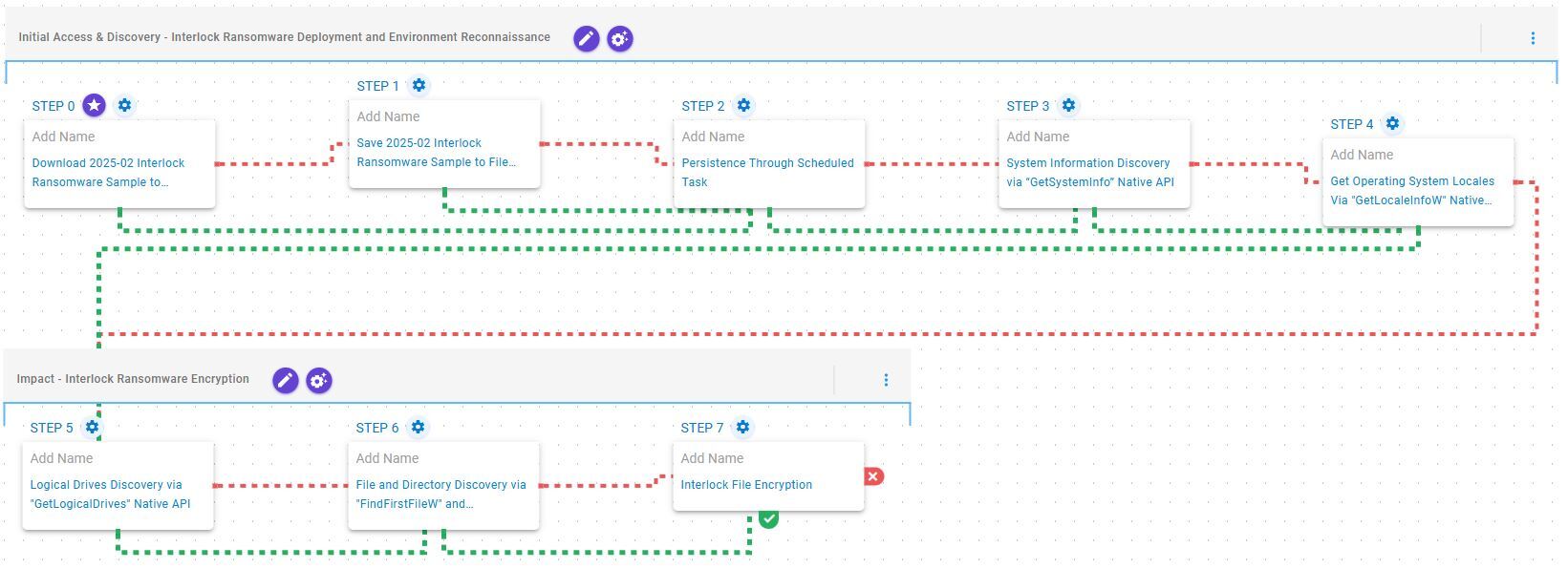Click the pencil edit icon for Initial Access stage
This screenshot has height=569, width=1568.
point(586,39)
